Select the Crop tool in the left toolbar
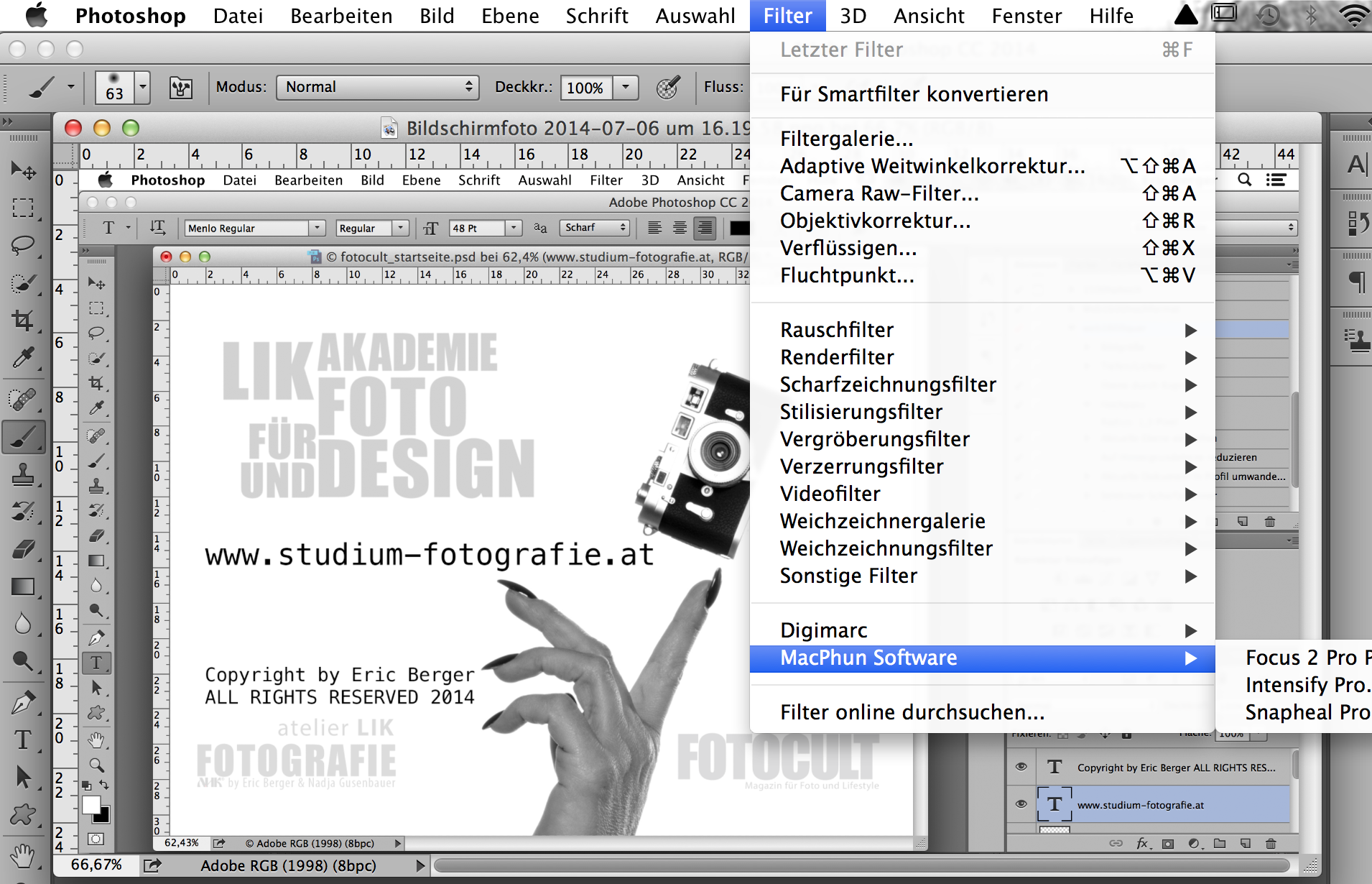Screen dimensions: 1372x884 24,320
